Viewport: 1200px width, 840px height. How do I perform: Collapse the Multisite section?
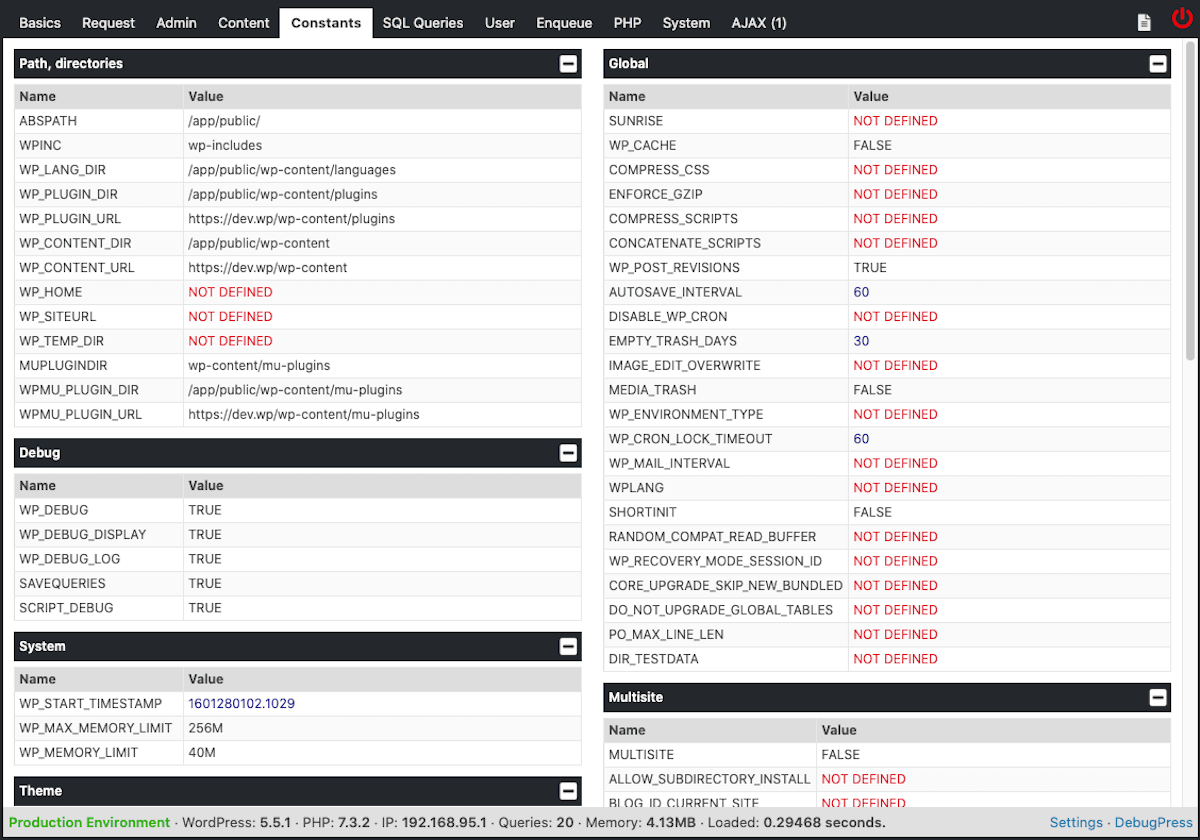click(x=1158, y=697)
